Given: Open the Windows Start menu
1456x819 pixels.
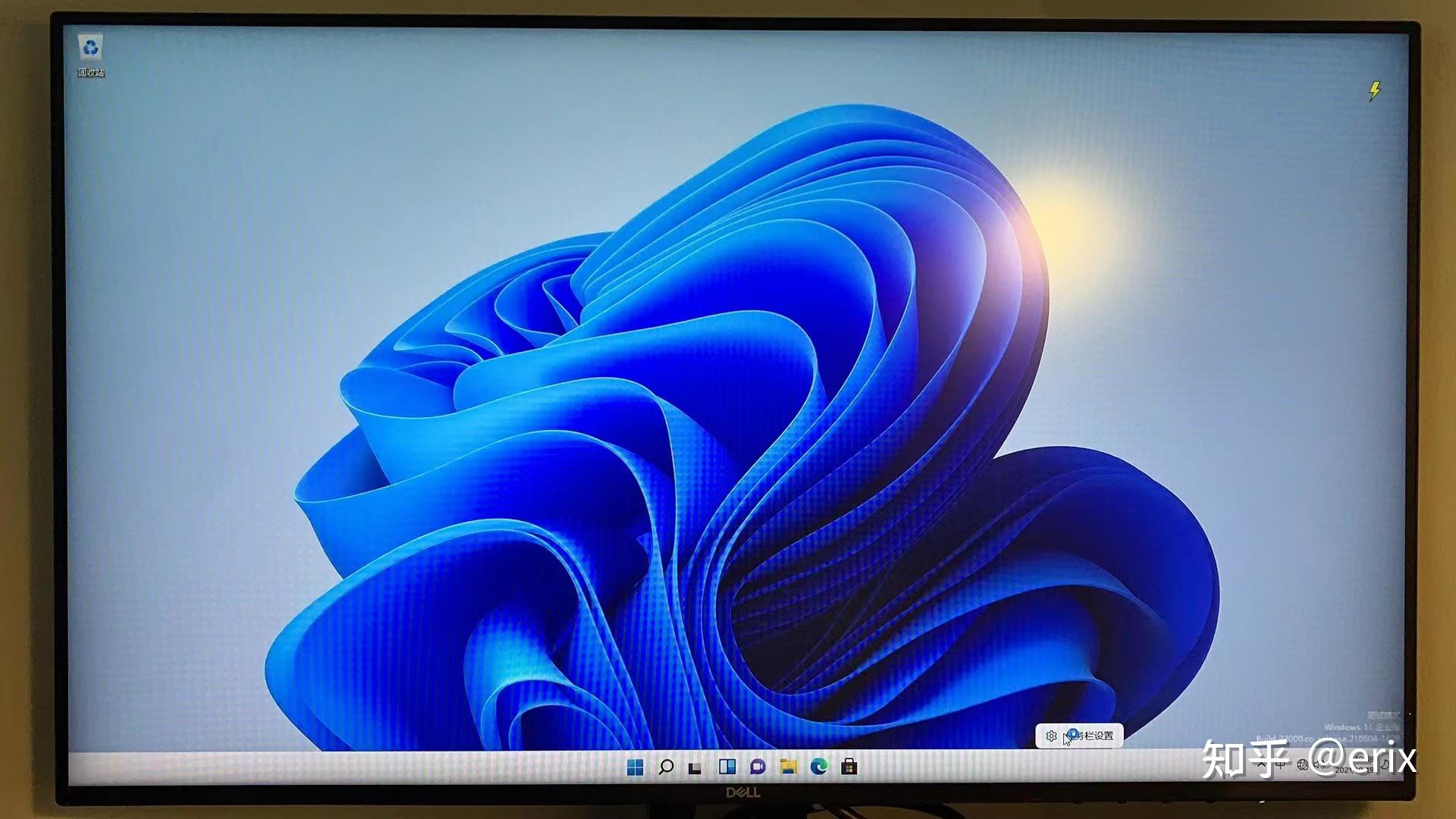Looking at the screenshot, I should (x=635, y=767).
